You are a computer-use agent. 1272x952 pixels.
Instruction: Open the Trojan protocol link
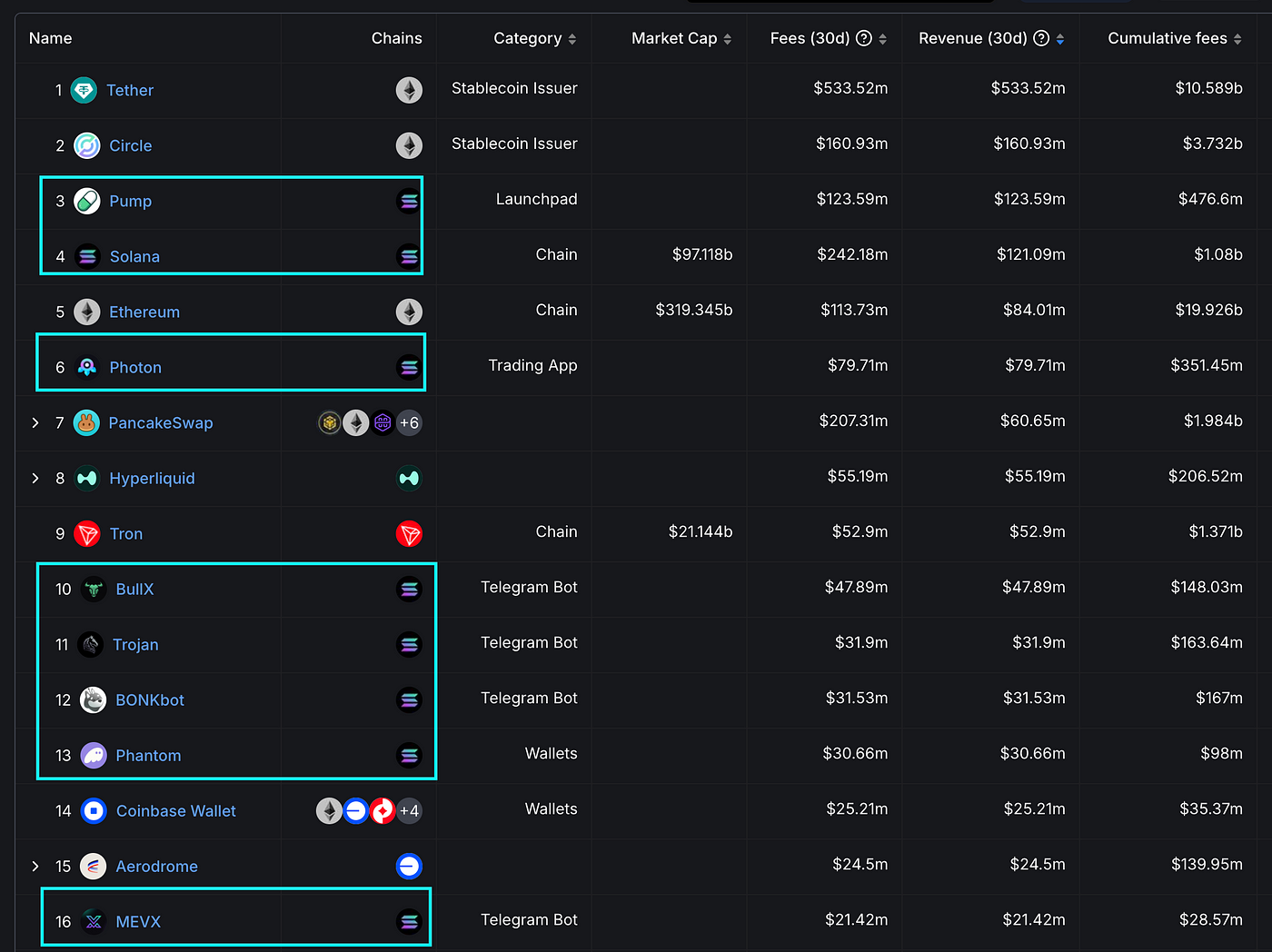tap(135, 644)
